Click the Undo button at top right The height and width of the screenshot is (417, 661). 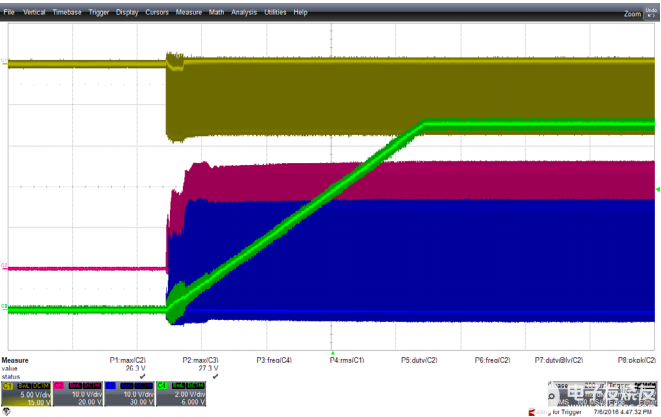652,11
